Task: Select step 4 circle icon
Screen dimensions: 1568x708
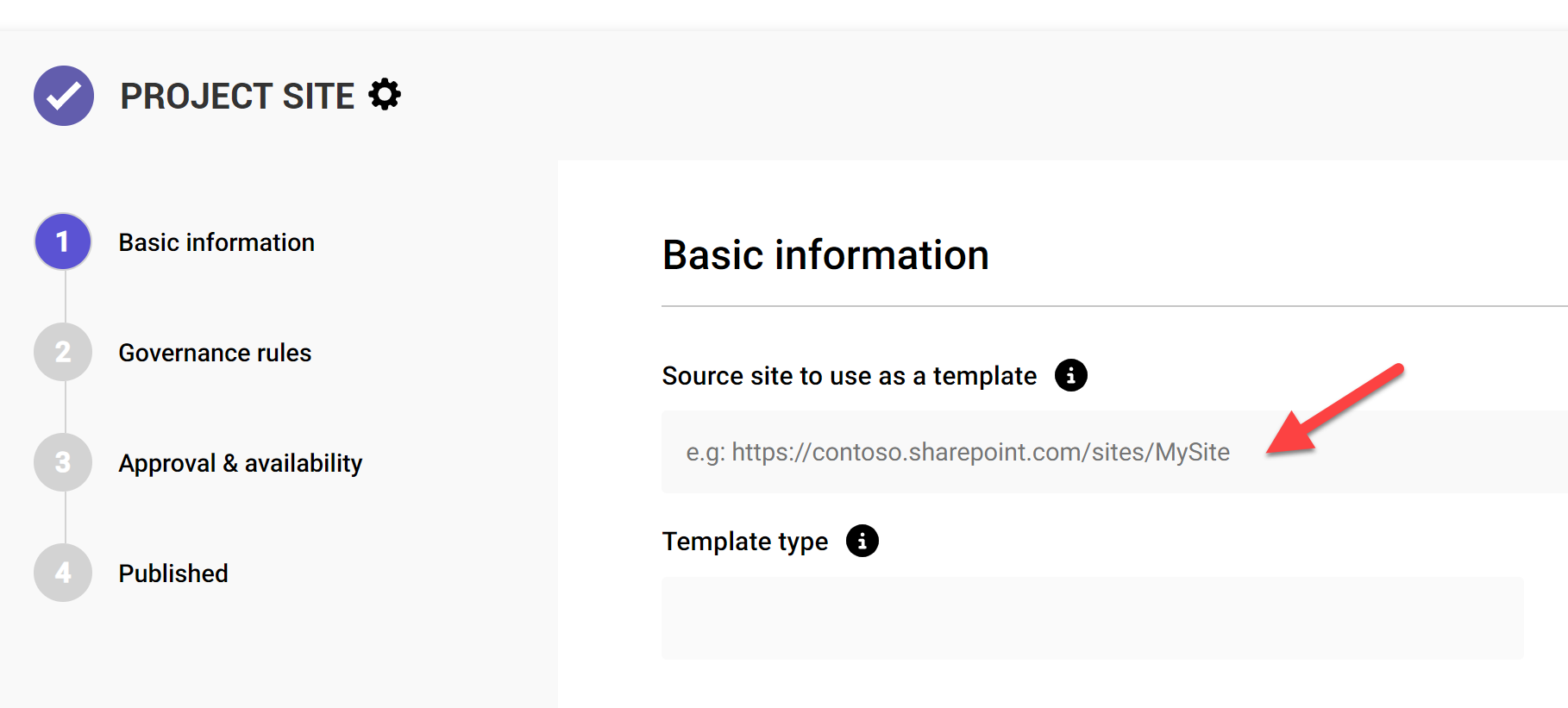Action: [63, 573]
